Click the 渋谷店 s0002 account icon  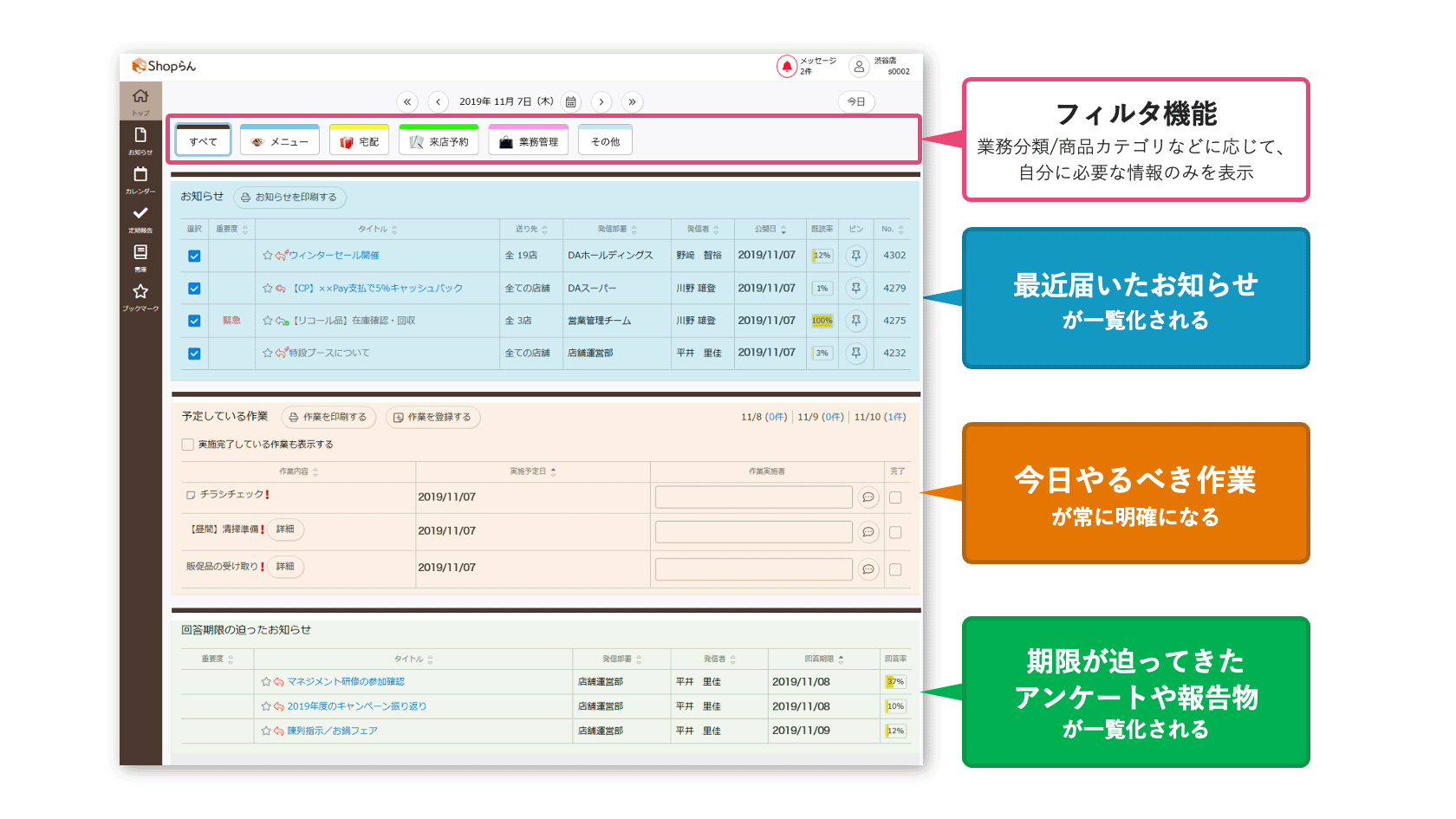point(860,65)
